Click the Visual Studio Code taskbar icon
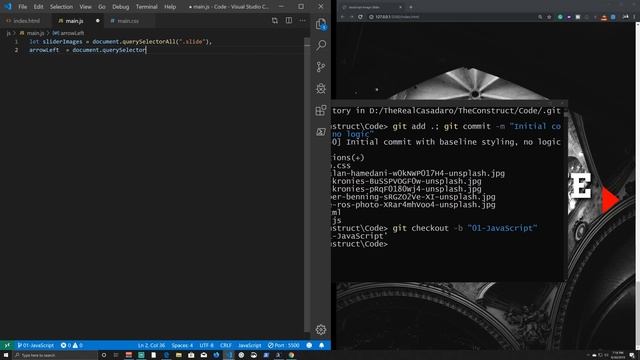Viewport: 640px width, 360px height. coord(229,355)
